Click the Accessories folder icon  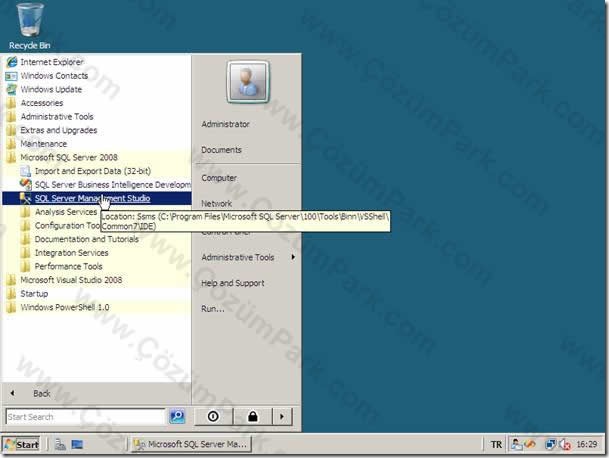[x=11, y=103]
